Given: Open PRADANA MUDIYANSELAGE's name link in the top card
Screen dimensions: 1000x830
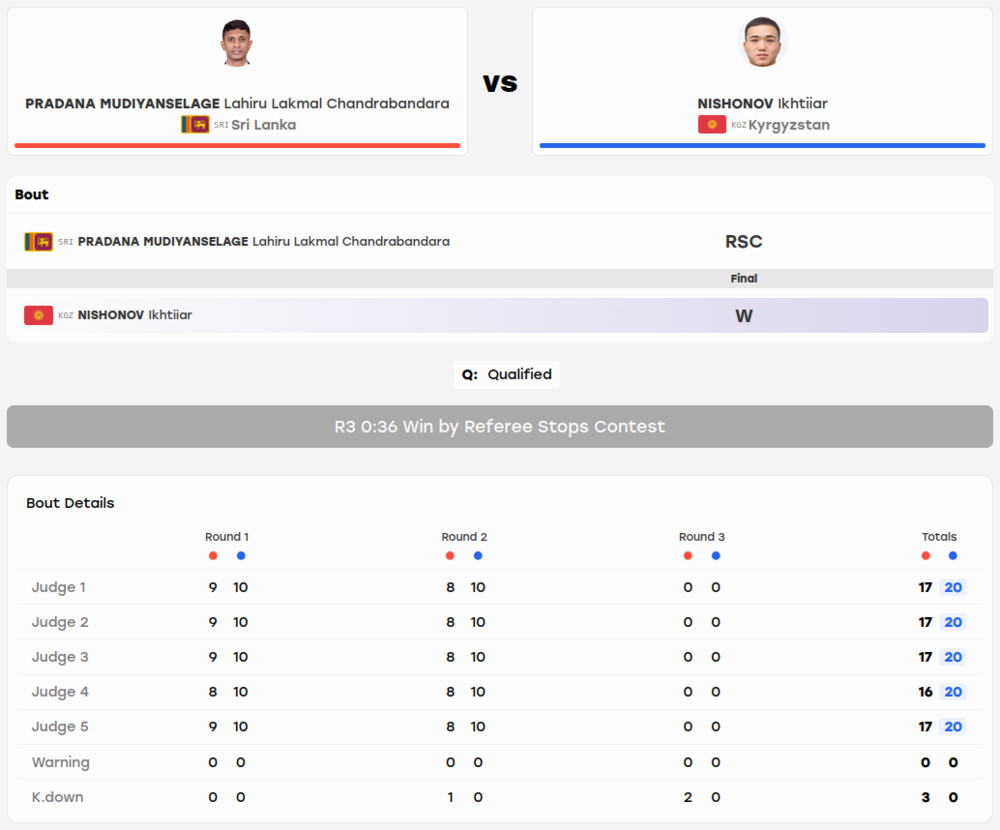Looking at the screenshot, I should click(237, 103).
